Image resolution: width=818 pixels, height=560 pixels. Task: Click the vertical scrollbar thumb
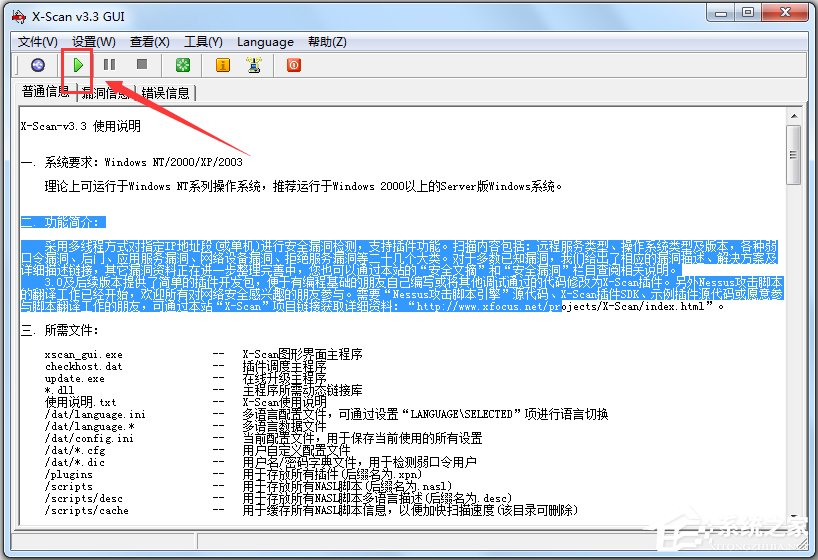pos(793,154)
